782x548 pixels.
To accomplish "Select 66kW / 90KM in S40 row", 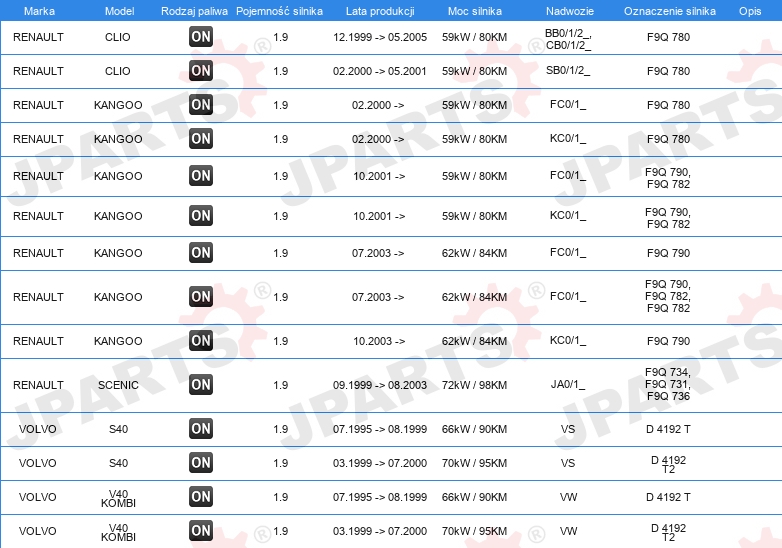I will pos(474,429).
